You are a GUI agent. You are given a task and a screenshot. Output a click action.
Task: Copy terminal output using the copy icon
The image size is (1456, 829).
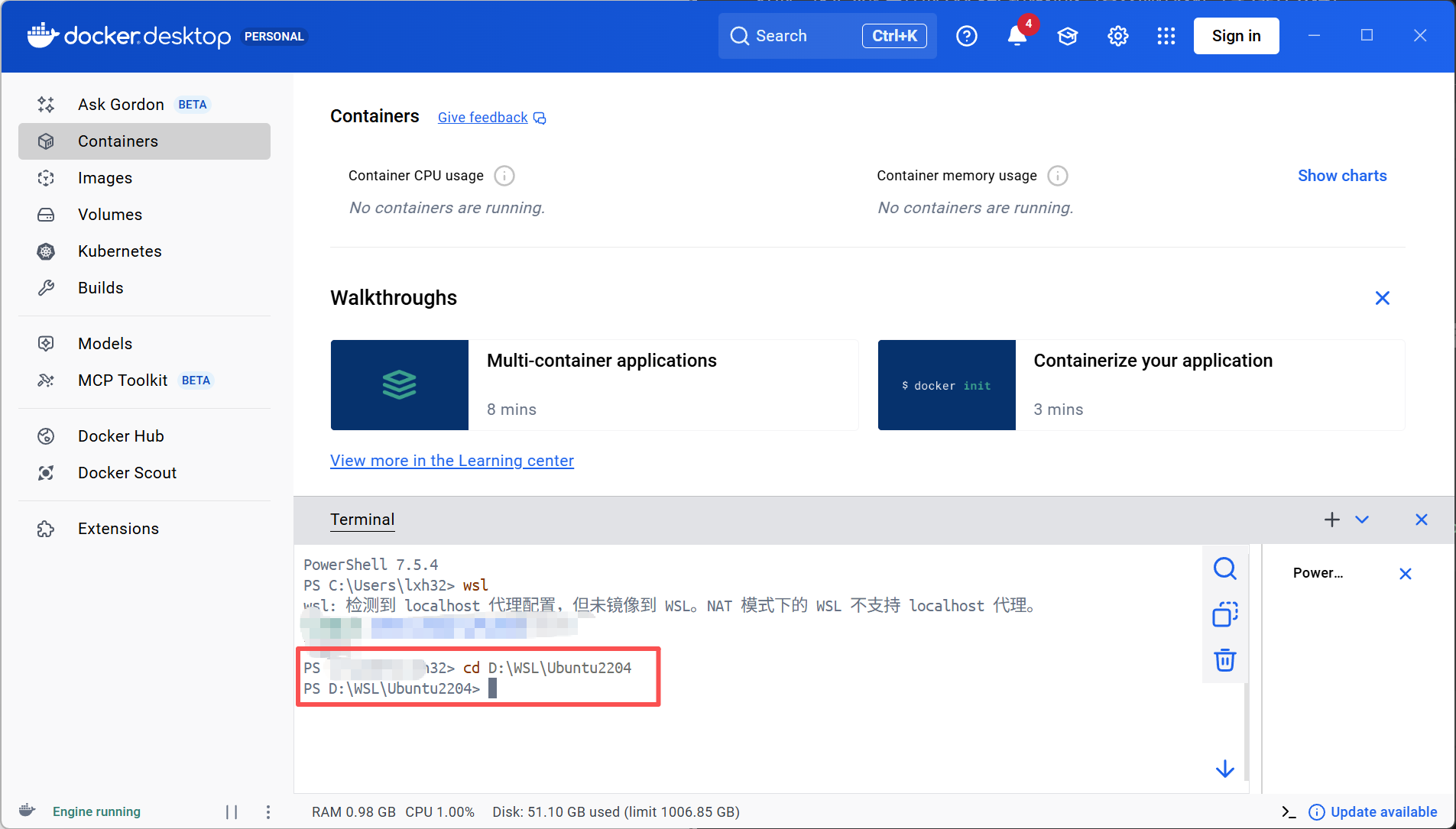[1224, 614]
